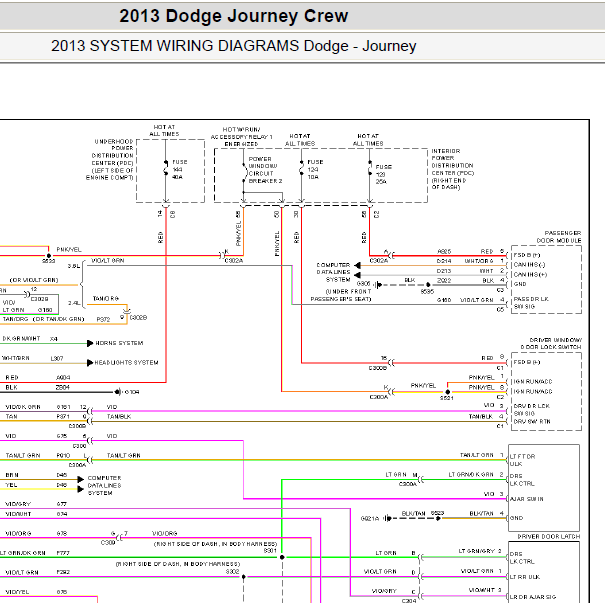
Task: Click the FUSE 124 10A label
Action: pos(315,169)
